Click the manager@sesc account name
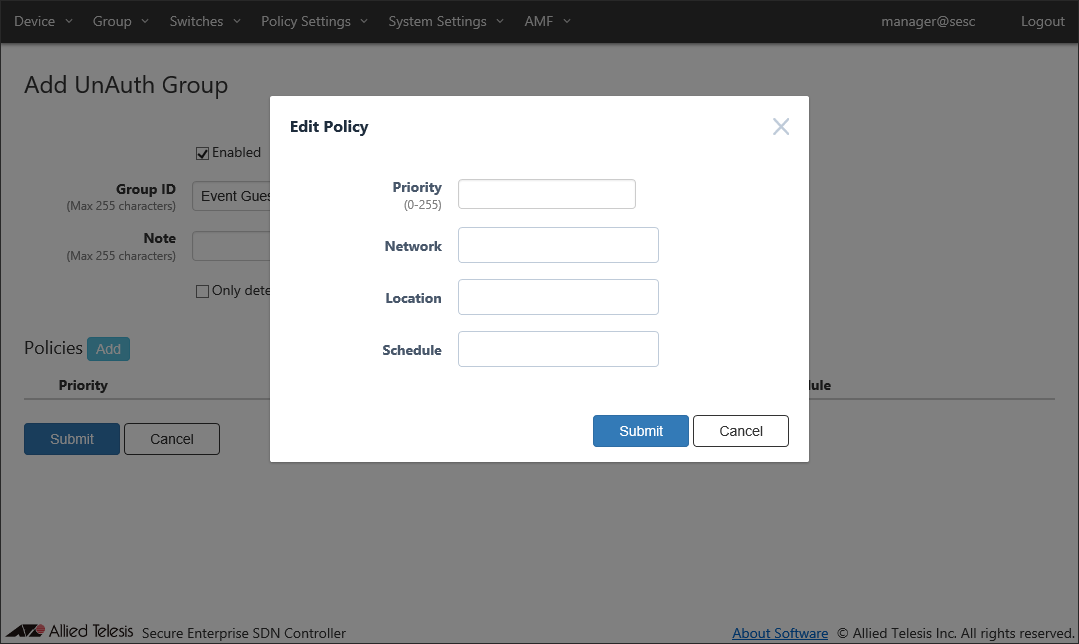This screenshot has width=1079, height=644. coord(928,21)
